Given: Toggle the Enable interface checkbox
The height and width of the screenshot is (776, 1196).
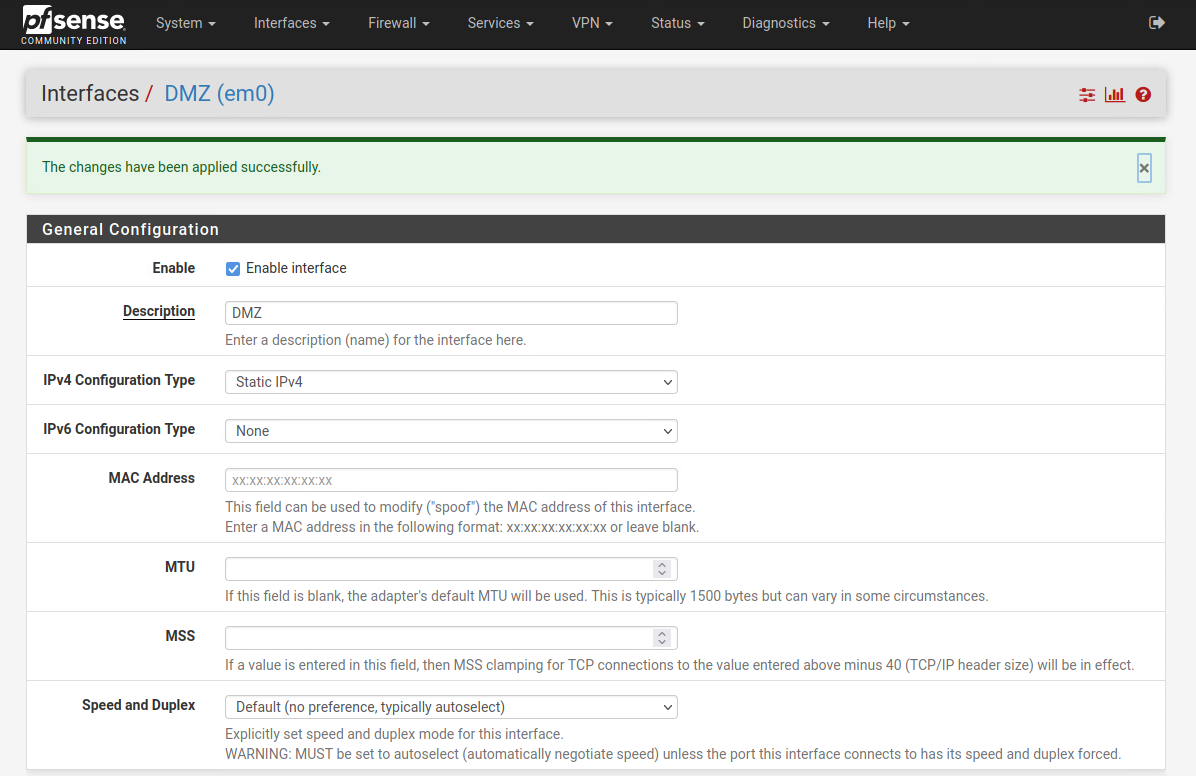Looking at the screenshot, I should point(233,269).
